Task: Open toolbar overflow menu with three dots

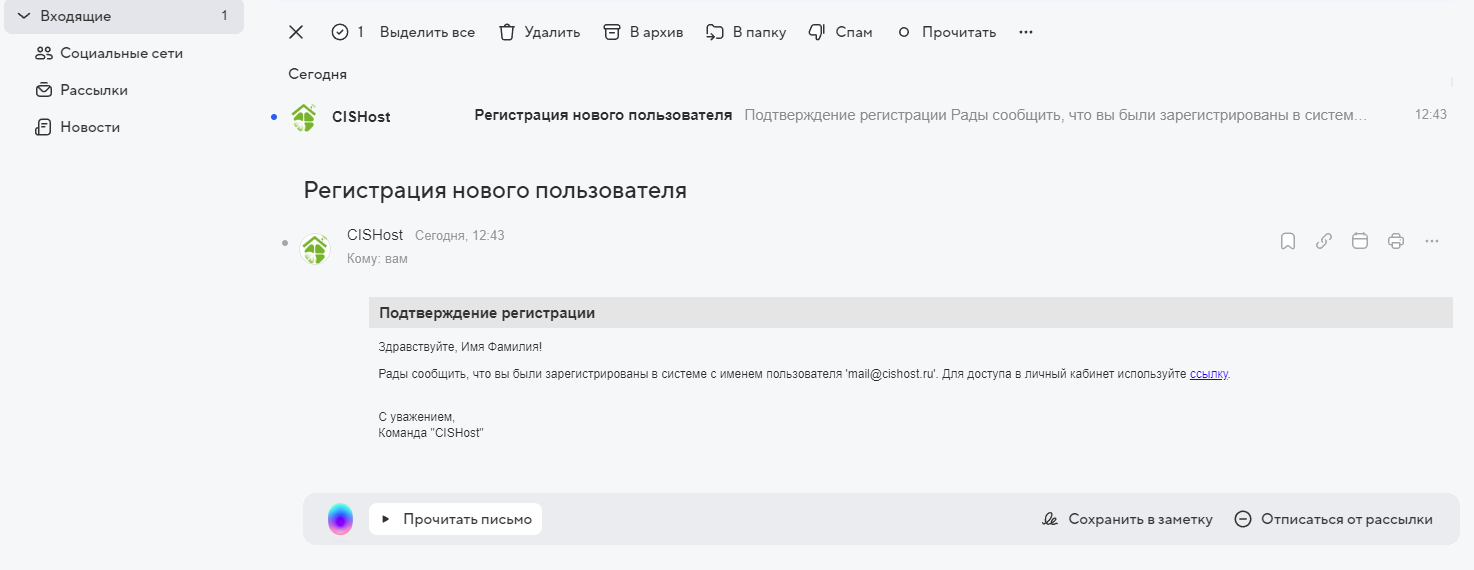Action: 1025,32
